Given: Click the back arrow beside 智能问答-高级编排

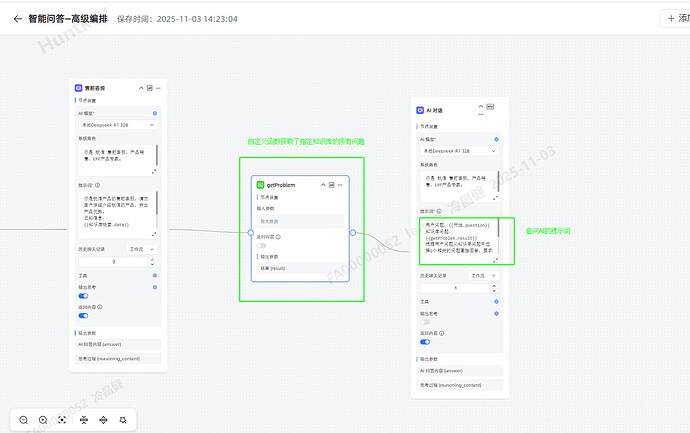Looking at the screenshot, I should pos(17,18).
